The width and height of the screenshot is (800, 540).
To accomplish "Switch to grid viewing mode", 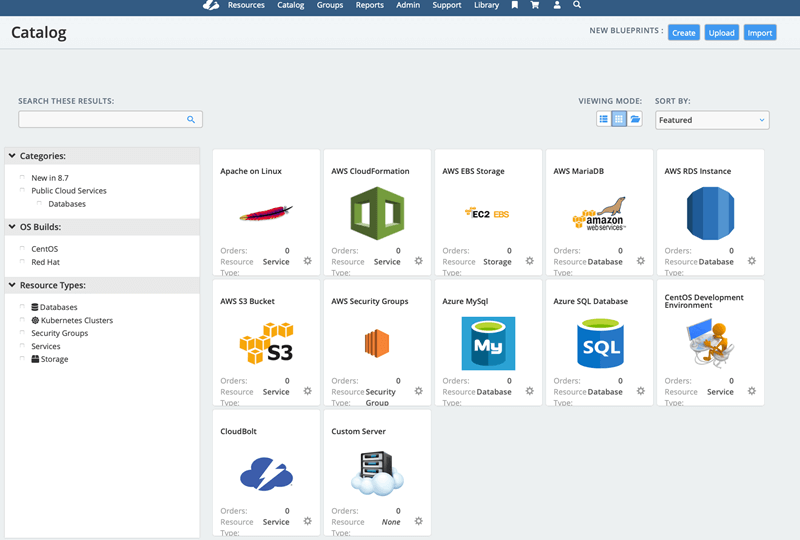I will tap(619, 119).
